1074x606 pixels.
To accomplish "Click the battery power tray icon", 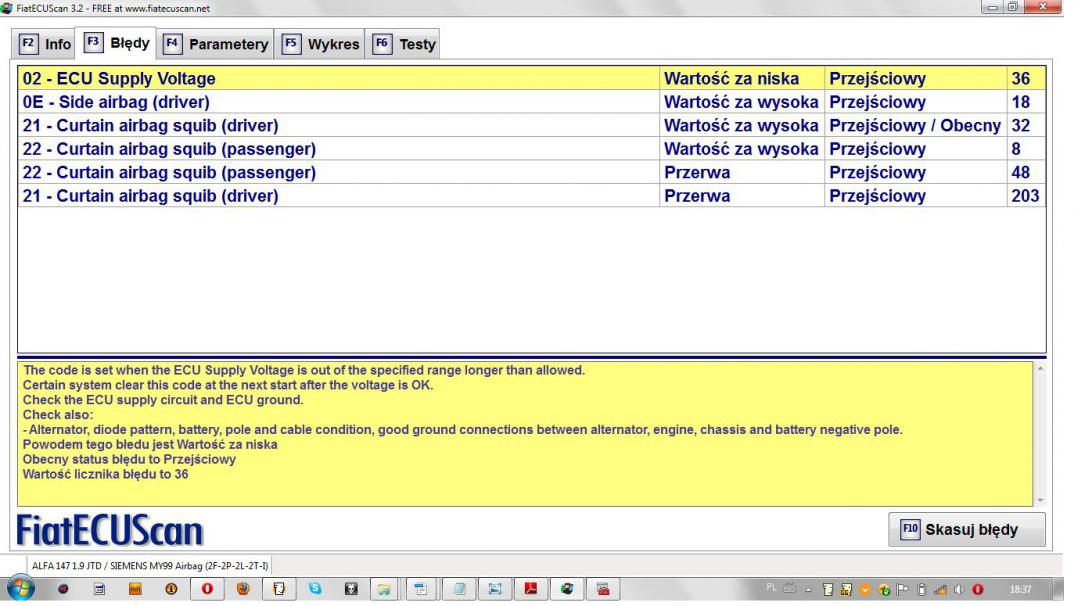I will pos(922,590).
